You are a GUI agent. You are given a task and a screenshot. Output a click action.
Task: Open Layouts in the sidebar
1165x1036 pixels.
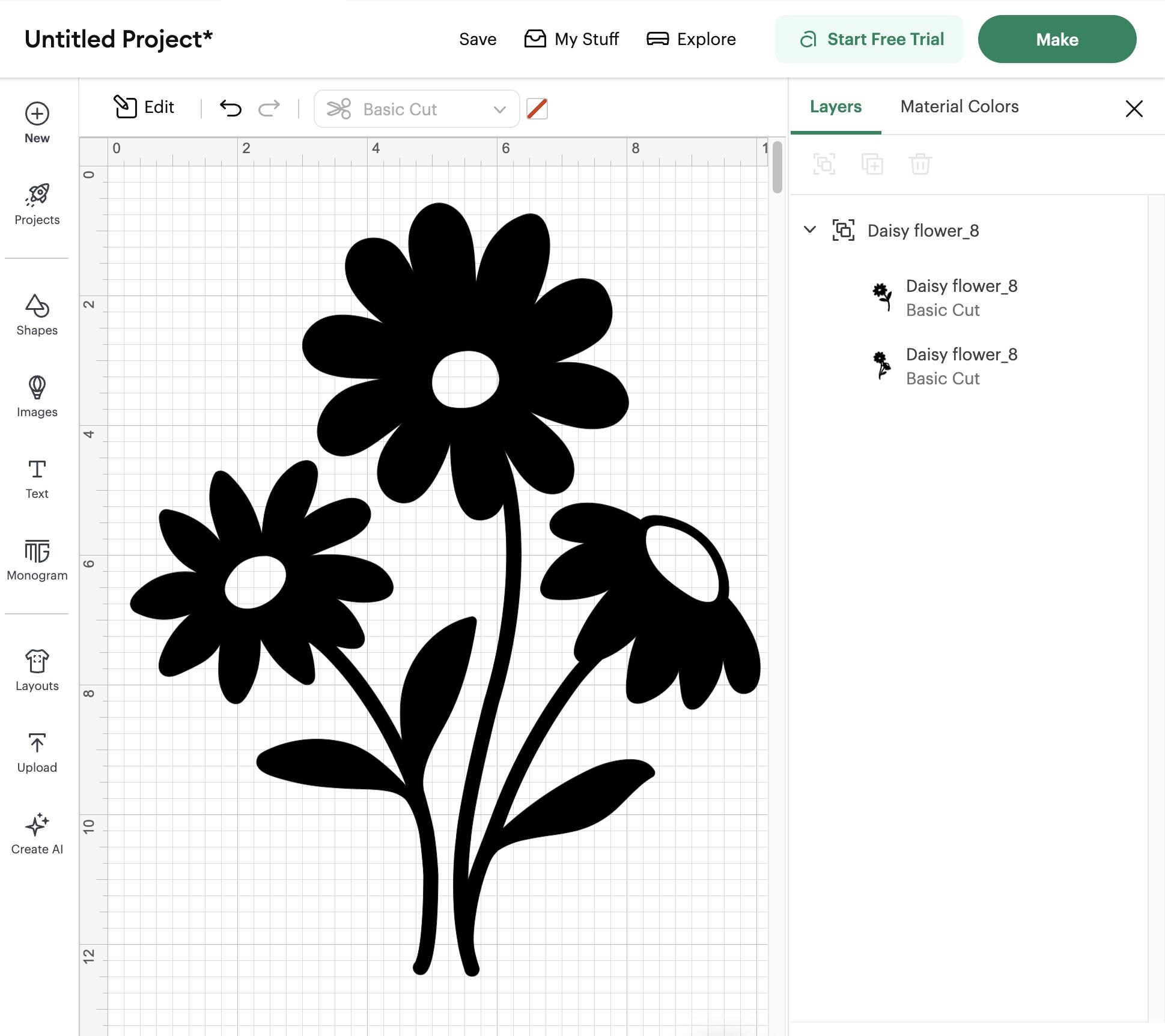pos(37,671)
